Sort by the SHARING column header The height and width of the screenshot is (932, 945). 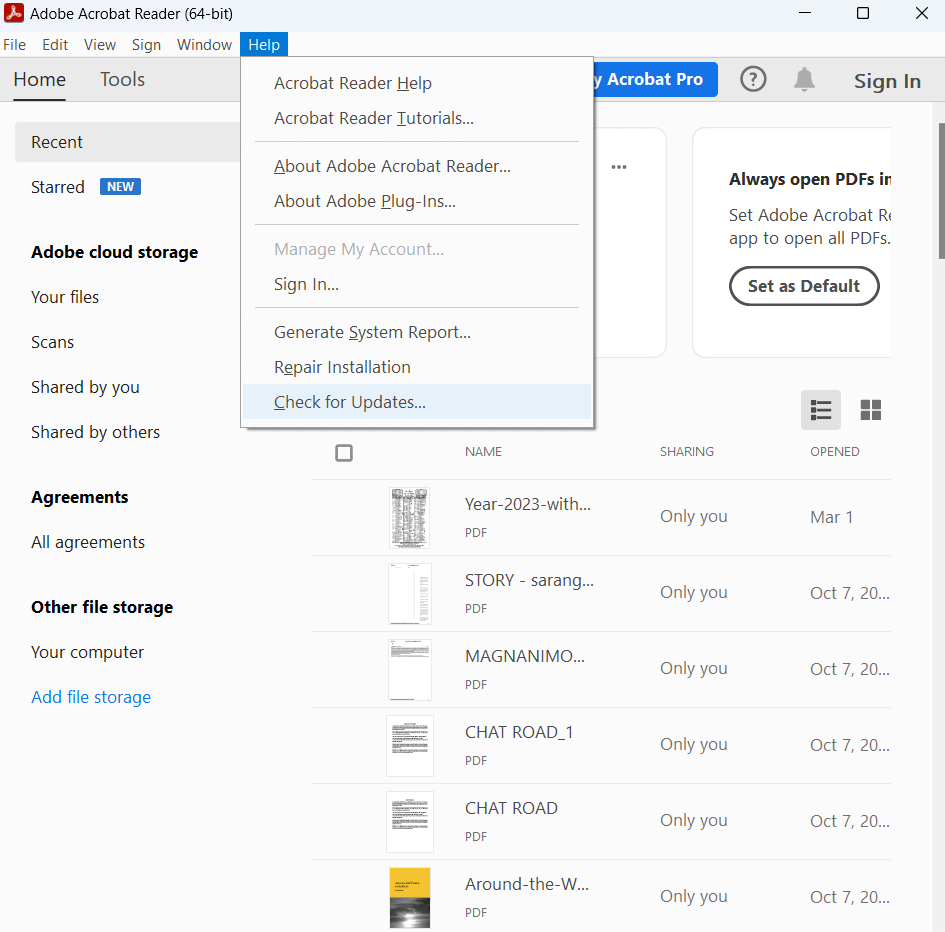686,452
